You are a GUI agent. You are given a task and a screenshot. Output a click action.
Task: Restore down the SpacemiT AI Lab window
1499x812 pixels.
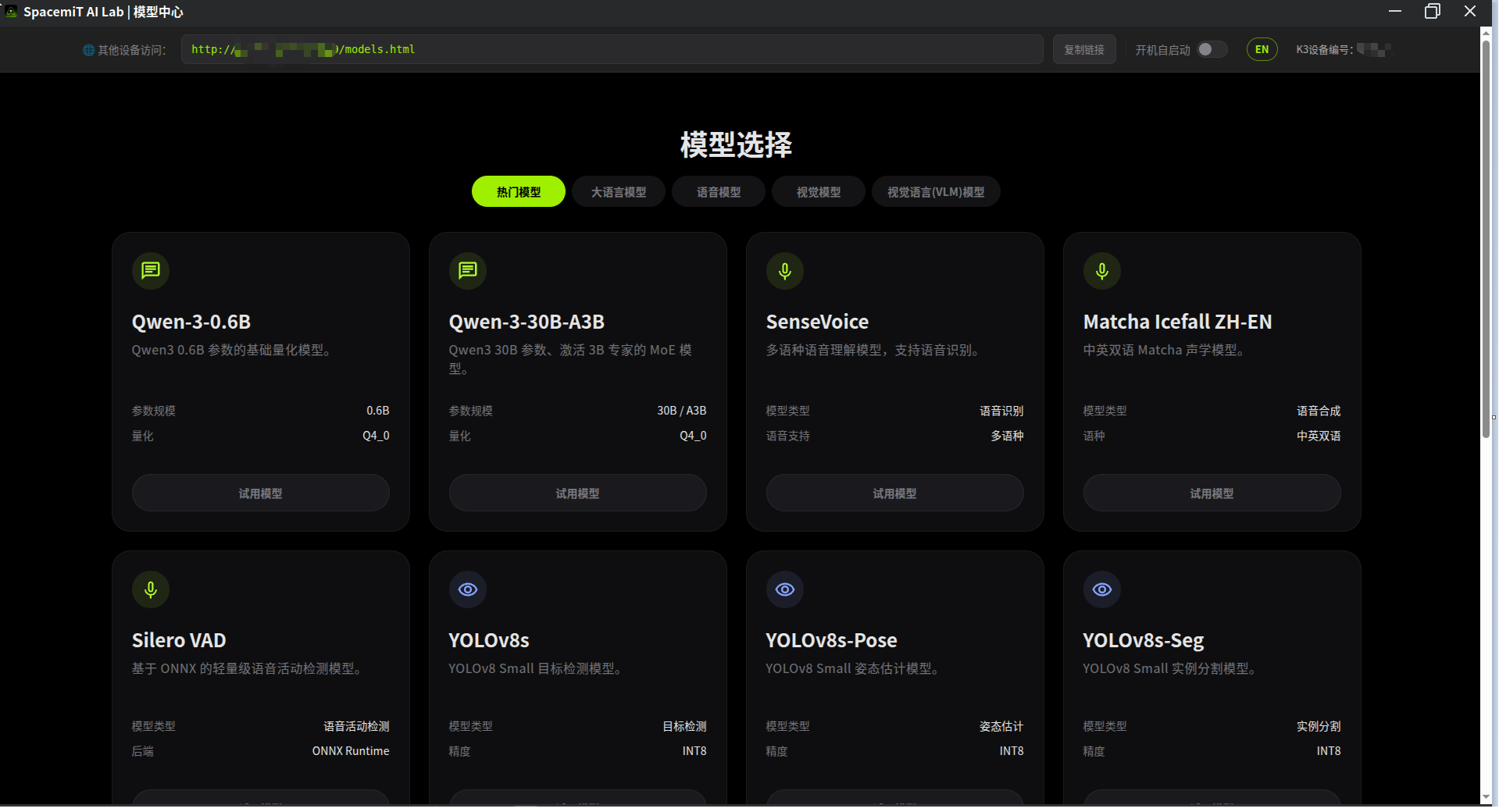click(x=1433, y=12)
